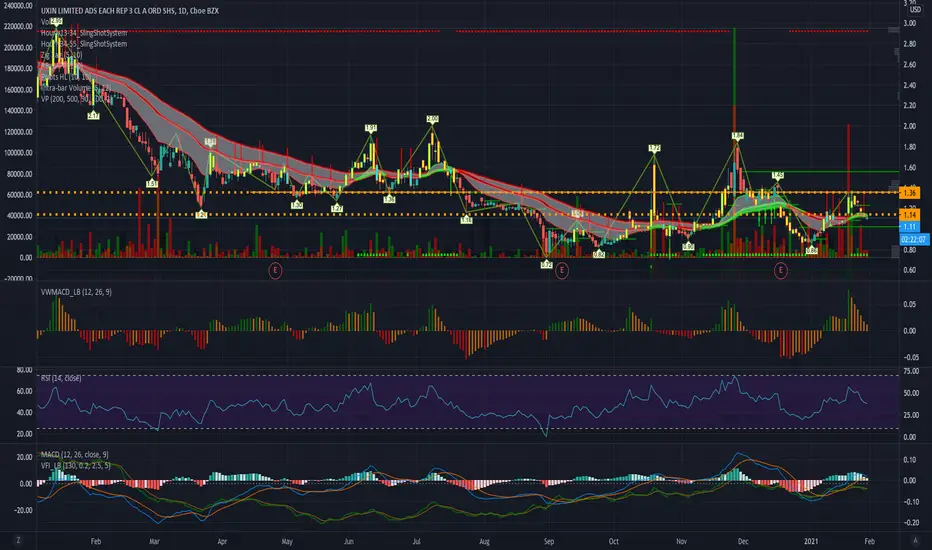Click the 2021 label on time axis
Screen dimensions: 932x550
coord(811,542)
